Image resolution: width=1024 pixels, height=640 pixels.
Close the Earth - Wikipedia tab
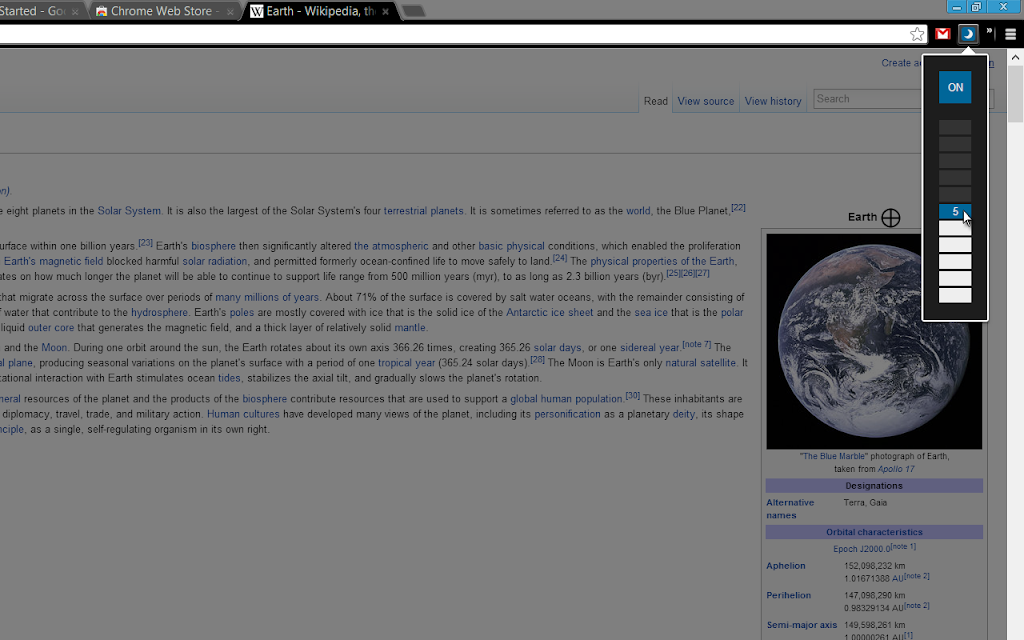click(385, 12)
